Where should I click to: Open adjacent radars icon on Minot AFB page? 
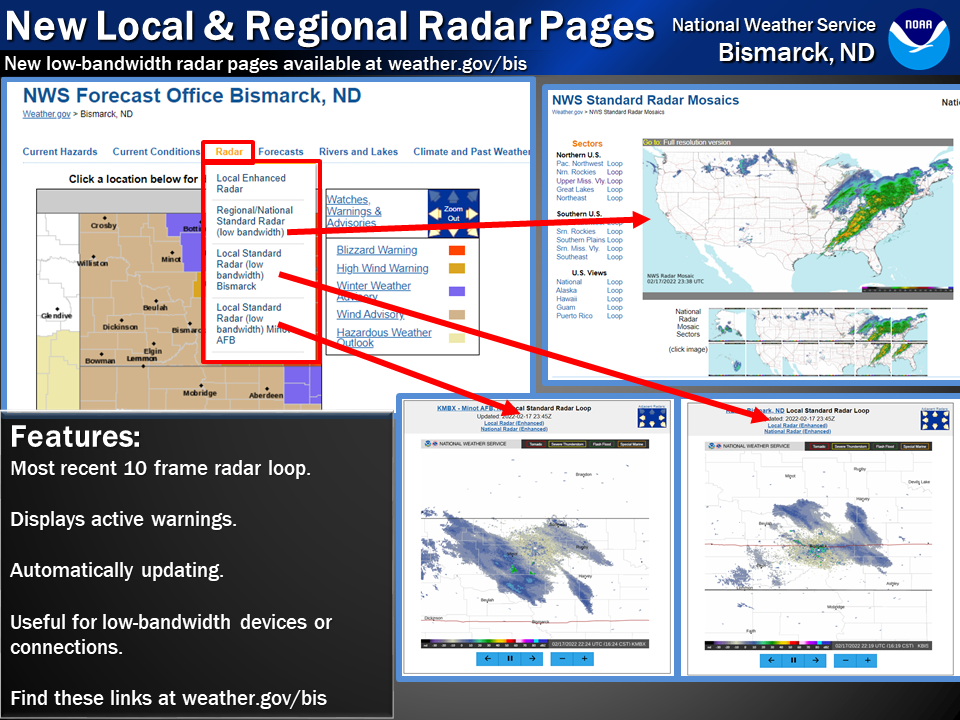[x=651, y=418]
